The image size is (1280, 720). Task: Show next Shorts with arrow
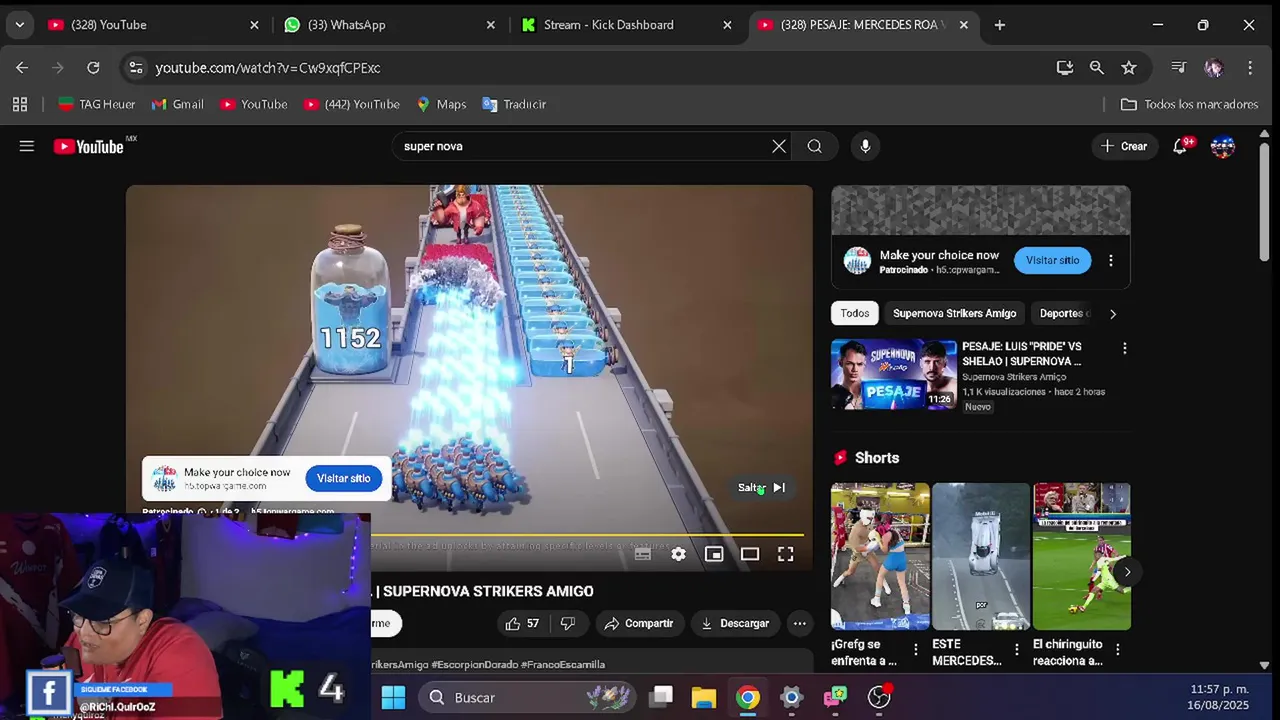[1127, 572]
